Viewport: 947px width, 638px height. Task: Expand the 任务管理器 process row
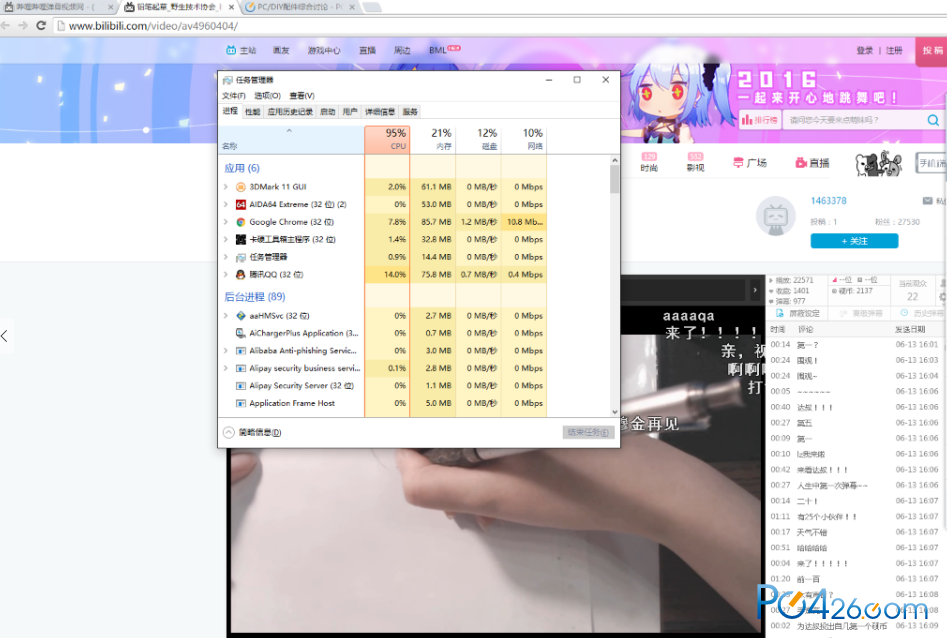[226, 257]
